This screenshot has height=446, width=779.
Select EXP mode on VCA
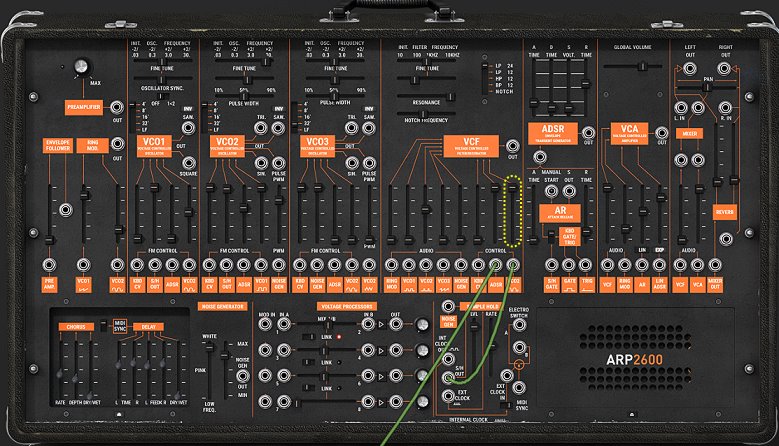[x=659, y=250]
